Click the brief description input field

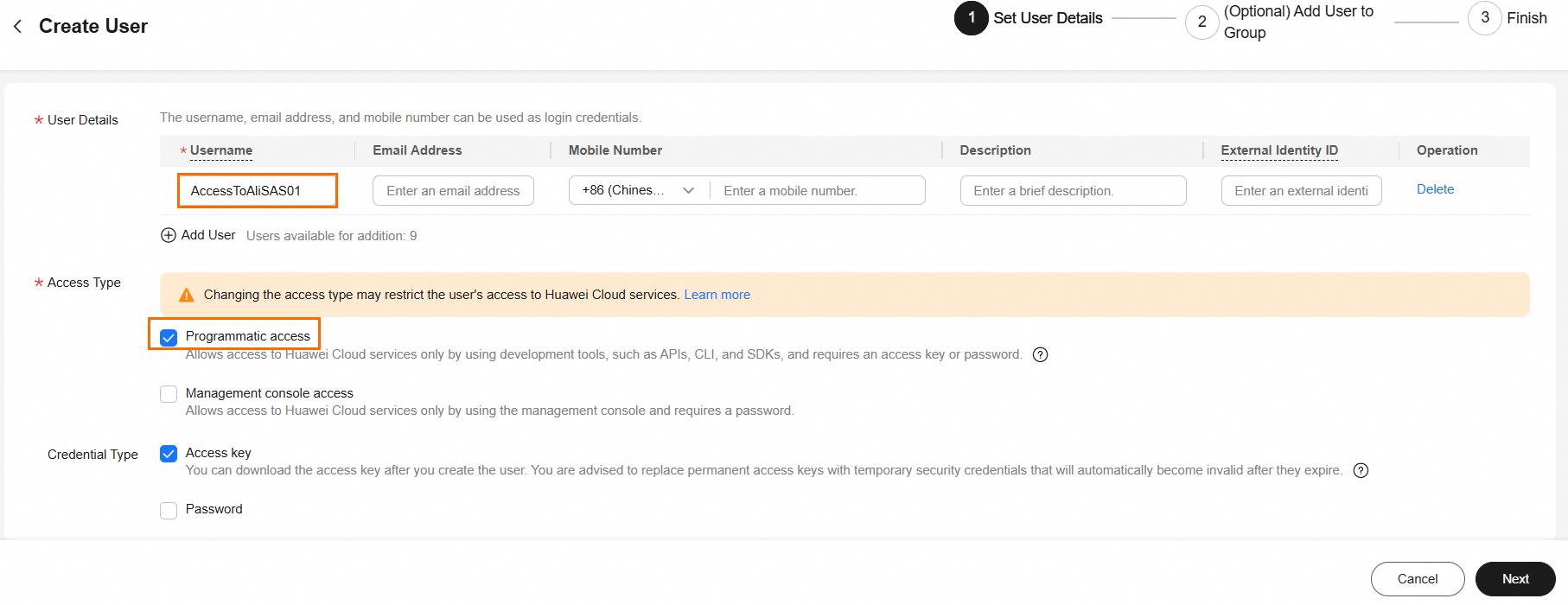click(x=1073, y=190)
